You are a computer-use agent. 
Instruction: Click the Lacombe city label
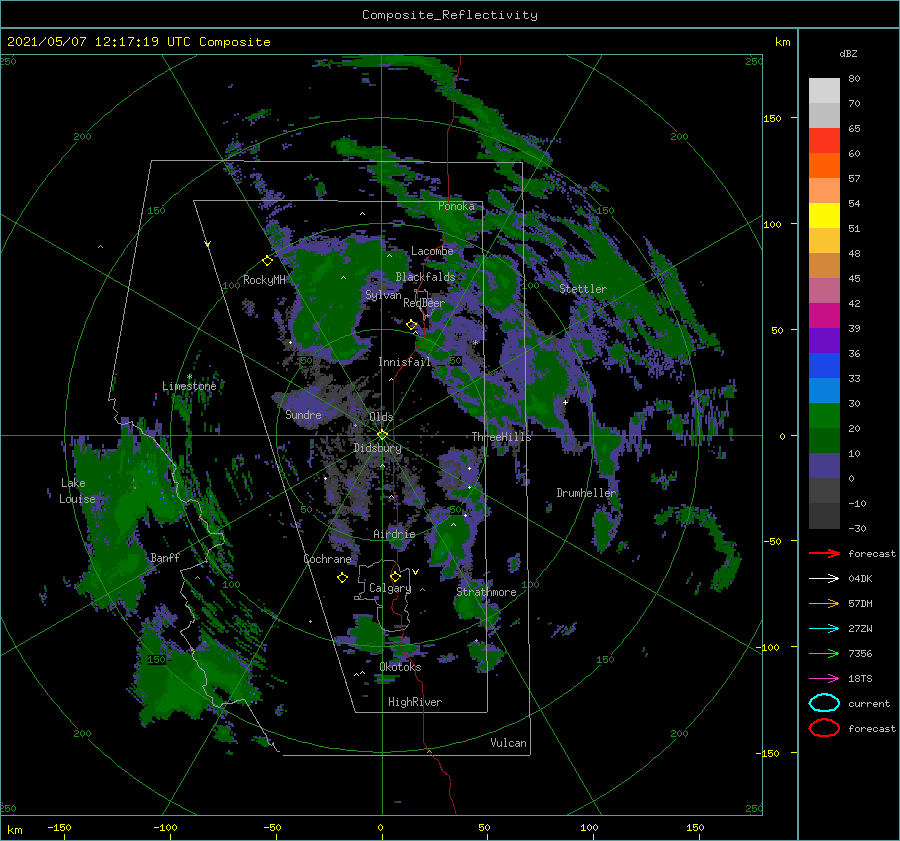pos(432,251)
